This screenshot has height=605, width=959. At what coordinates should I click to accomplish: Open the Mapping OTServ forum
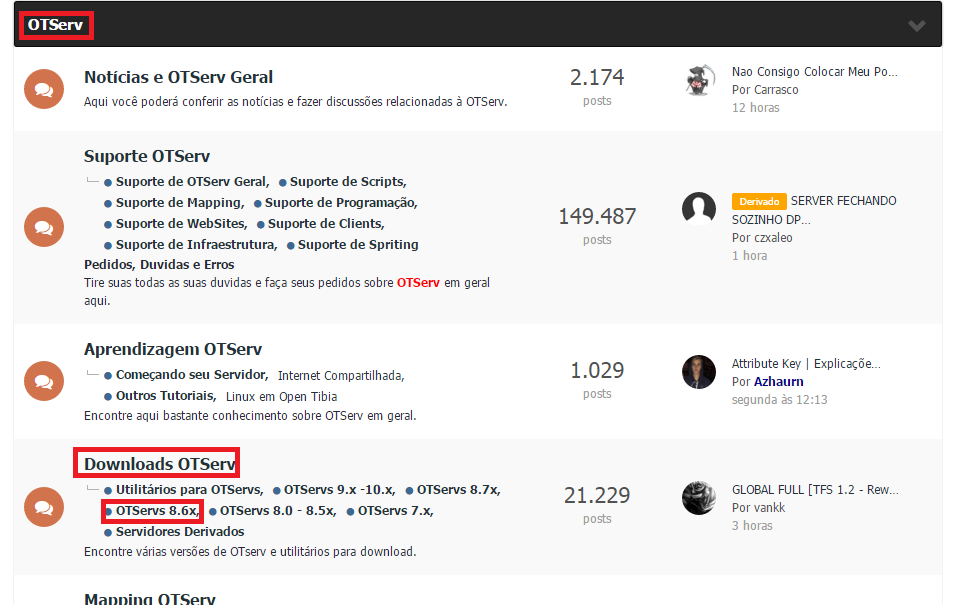150,598
